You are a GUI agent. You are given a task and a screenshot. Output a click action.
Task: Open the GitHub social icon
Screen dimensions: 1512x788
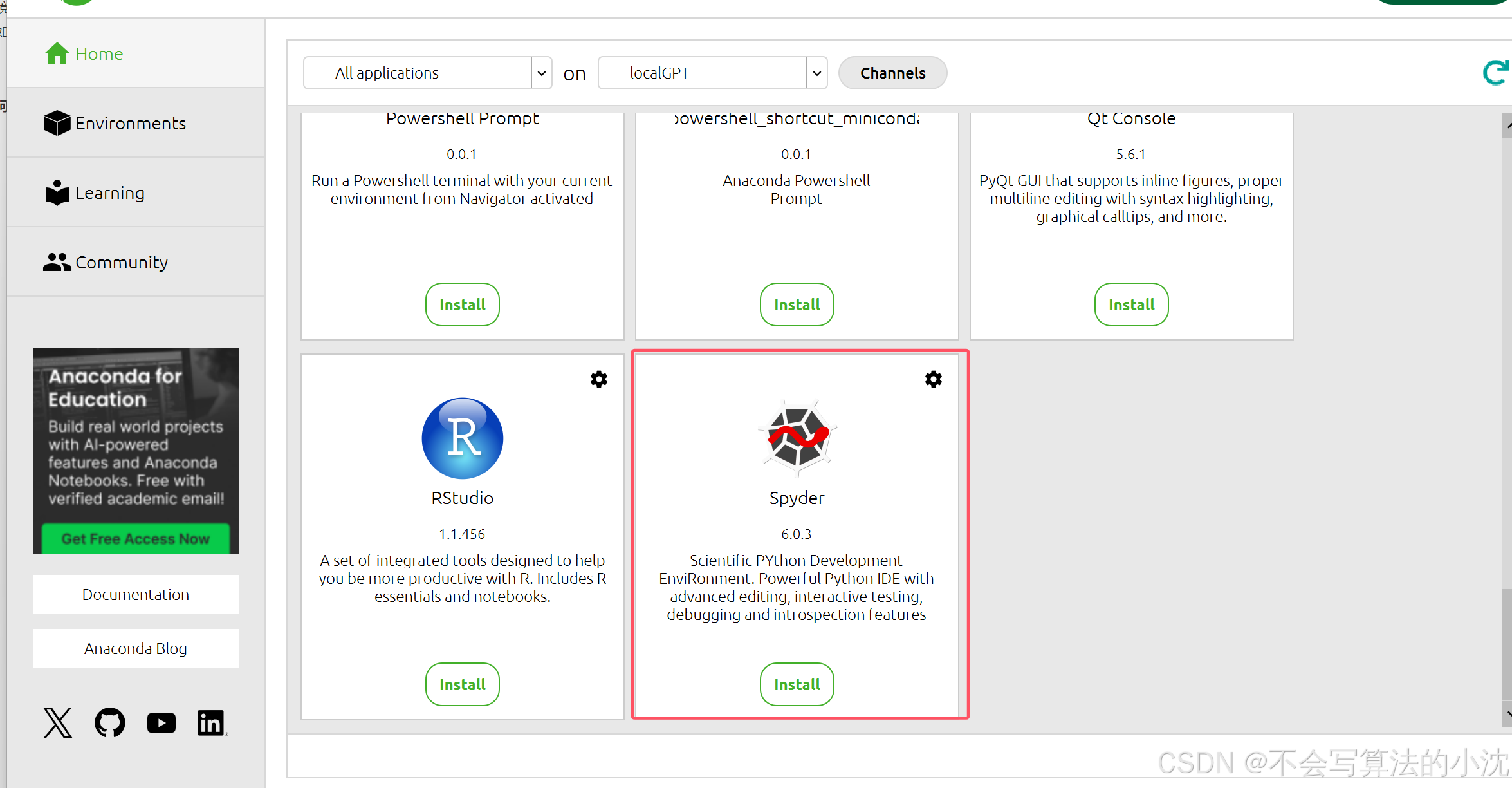(x=110, y=722)
